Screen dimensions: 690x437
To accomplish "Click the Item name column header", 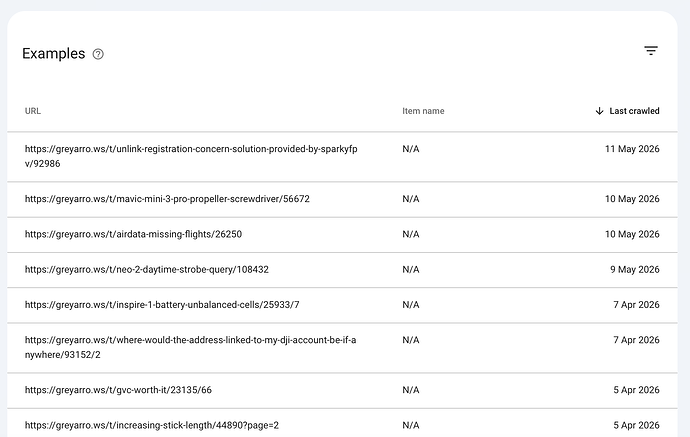I will (423, 111).
